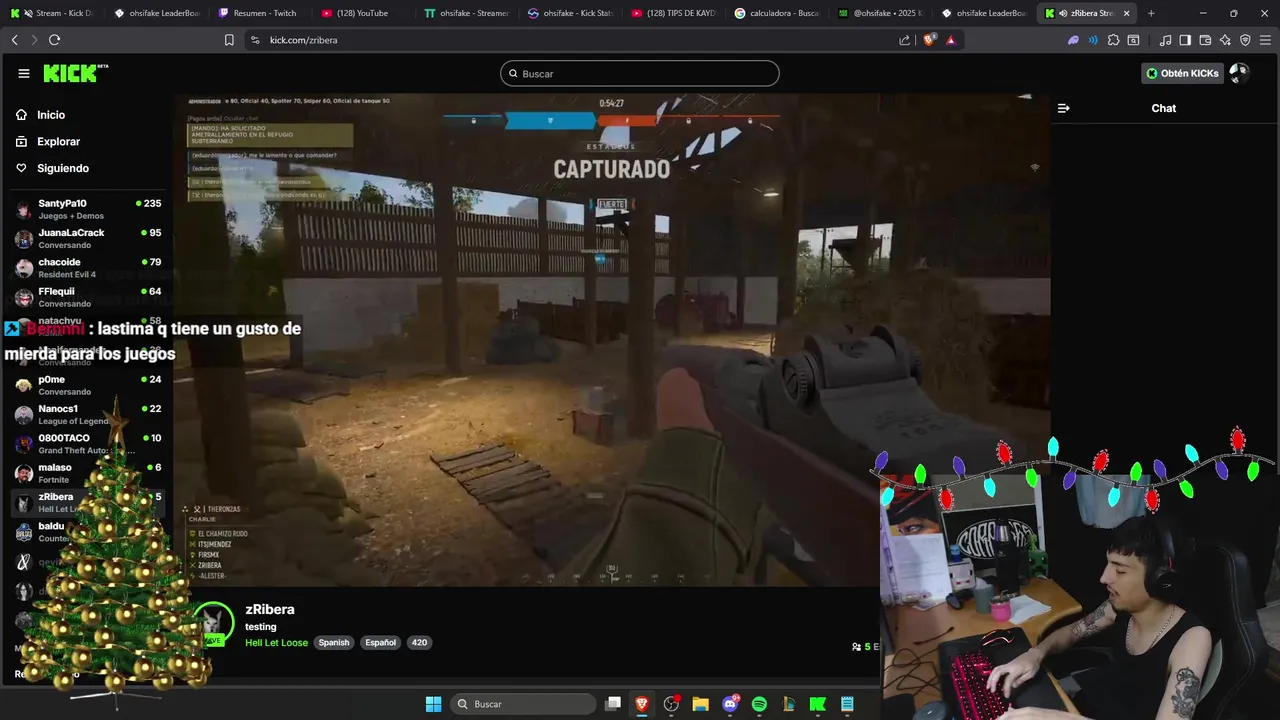Click the 420 tag
This screenshot has width=1280, height=720.
pos(419,643)
